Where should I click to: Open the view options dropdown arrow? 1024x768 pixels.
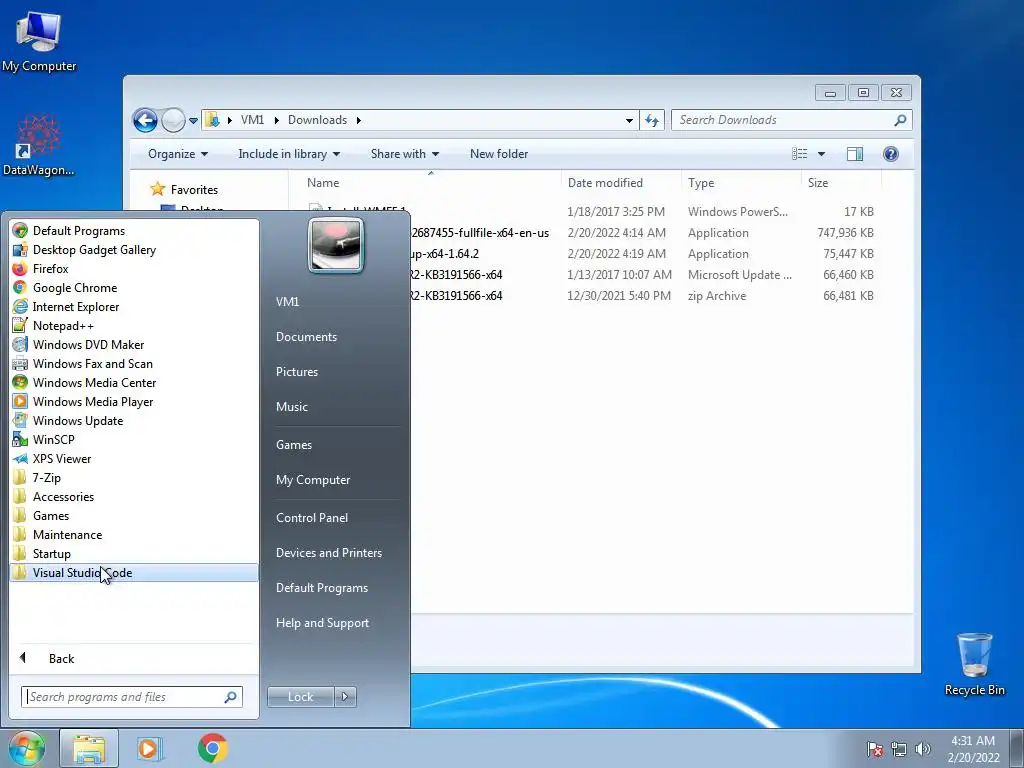822,154
